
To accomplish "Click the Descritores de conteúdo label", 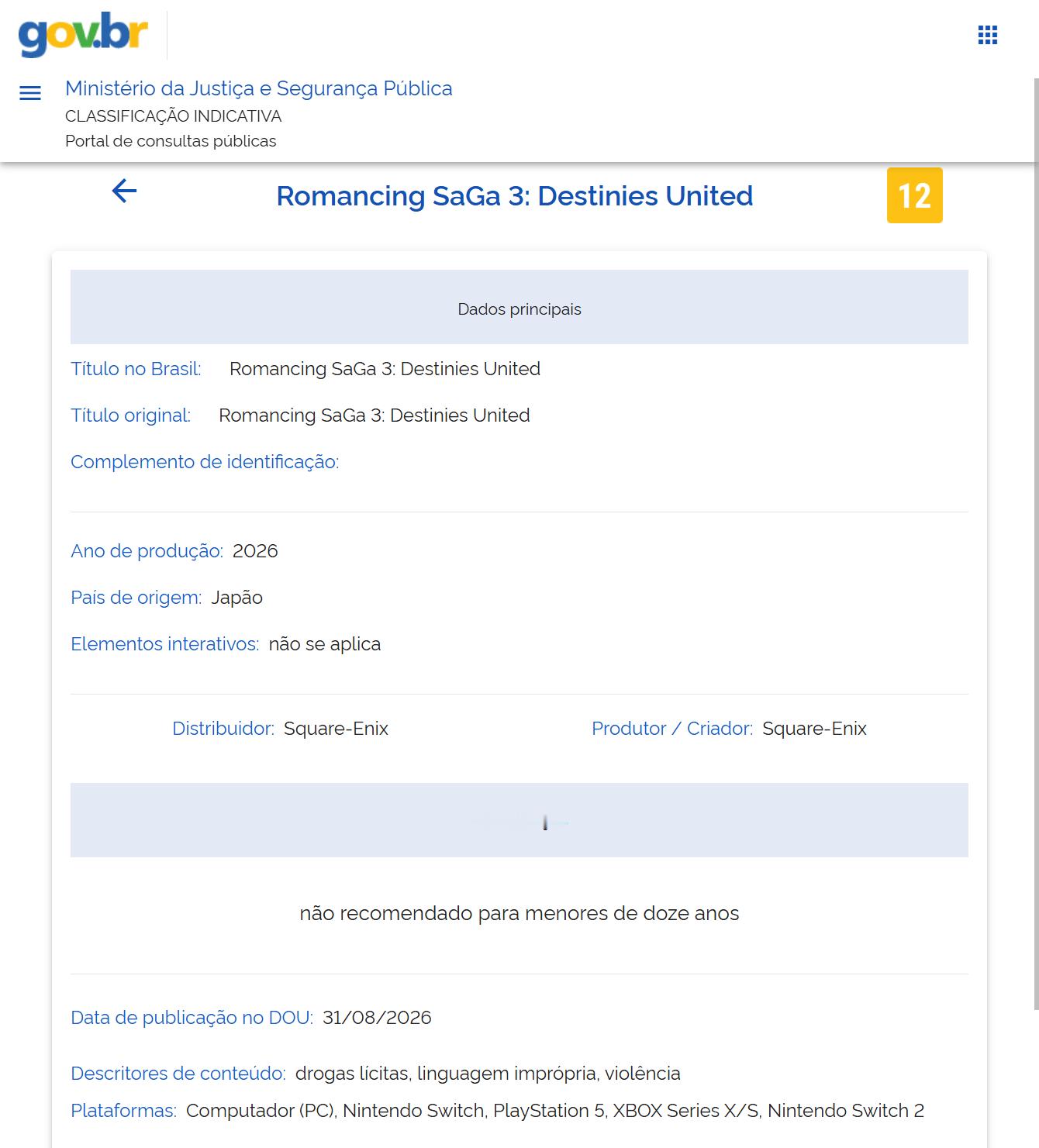I will pyautogui.click(x=178, y=1074).
